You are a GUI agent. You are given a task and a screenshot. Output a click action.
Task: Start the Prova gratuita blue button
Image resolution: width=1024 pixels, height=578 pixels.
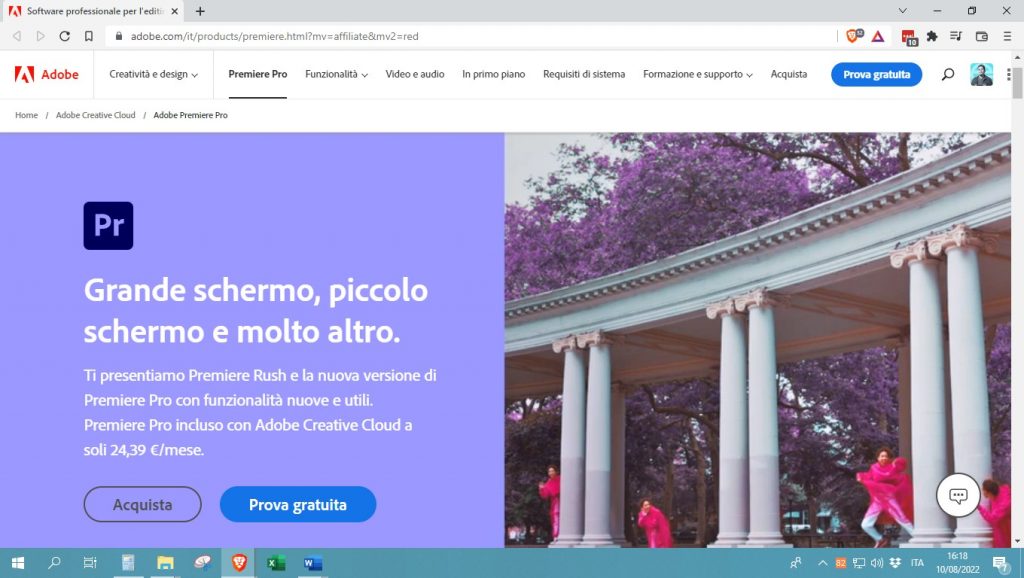(x=298, y=504)
